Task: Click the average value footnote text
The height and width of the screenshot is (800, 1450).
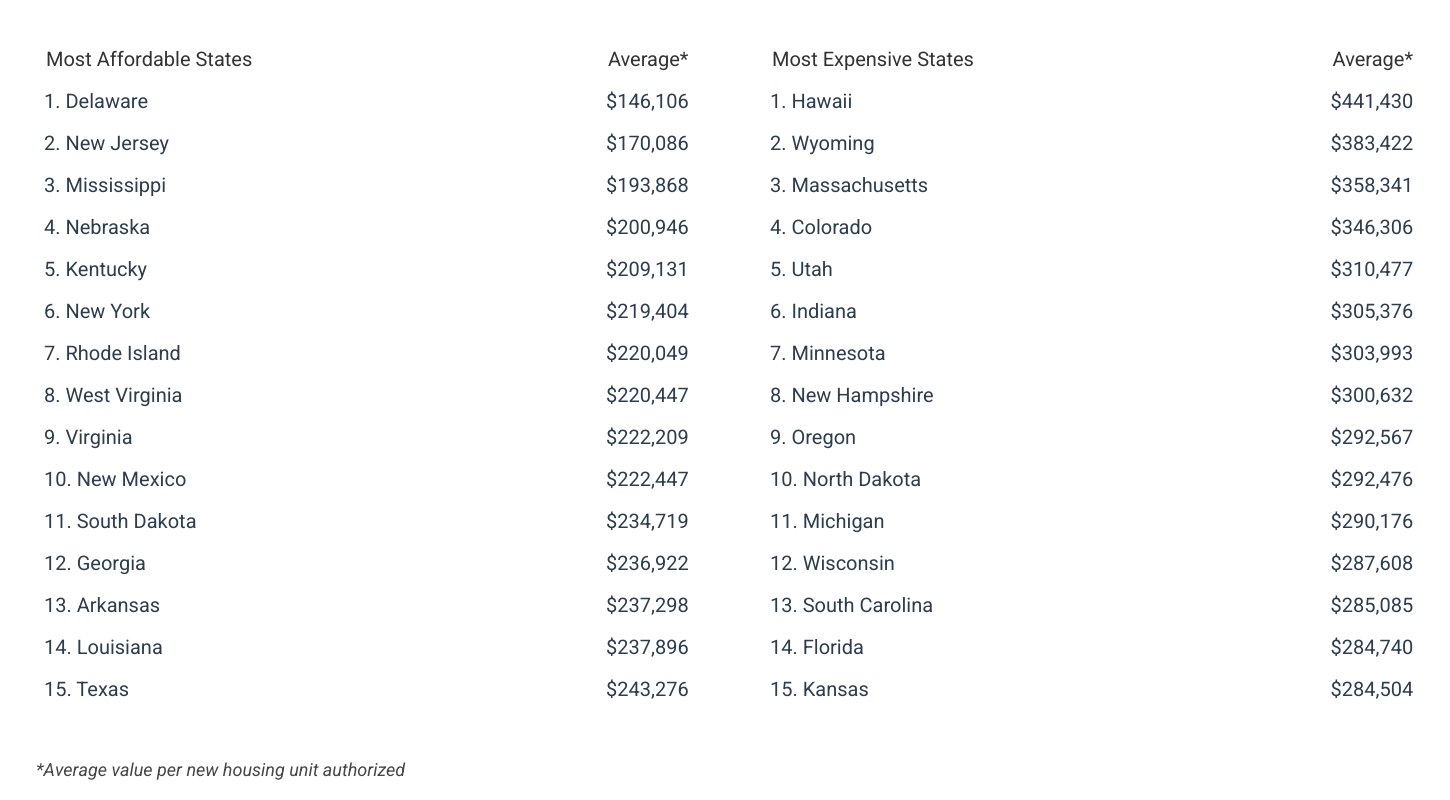Action: (220, 770)
